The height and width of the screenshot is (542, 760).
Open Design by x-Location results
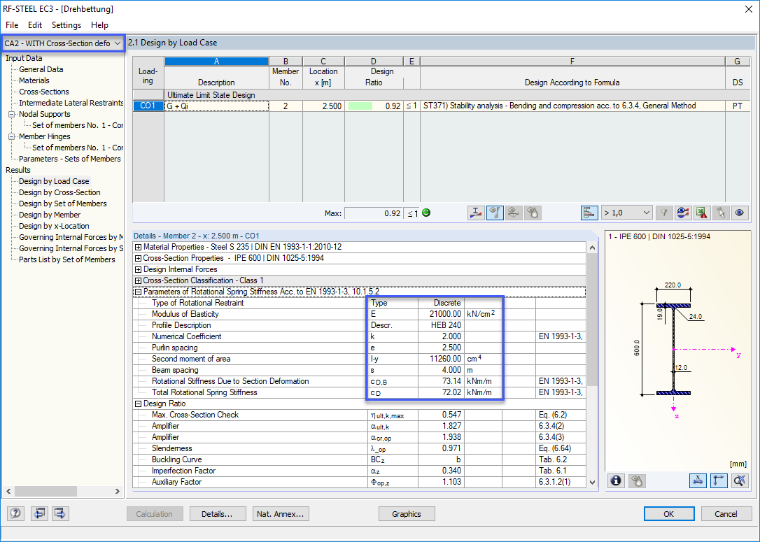coord(54,226)
